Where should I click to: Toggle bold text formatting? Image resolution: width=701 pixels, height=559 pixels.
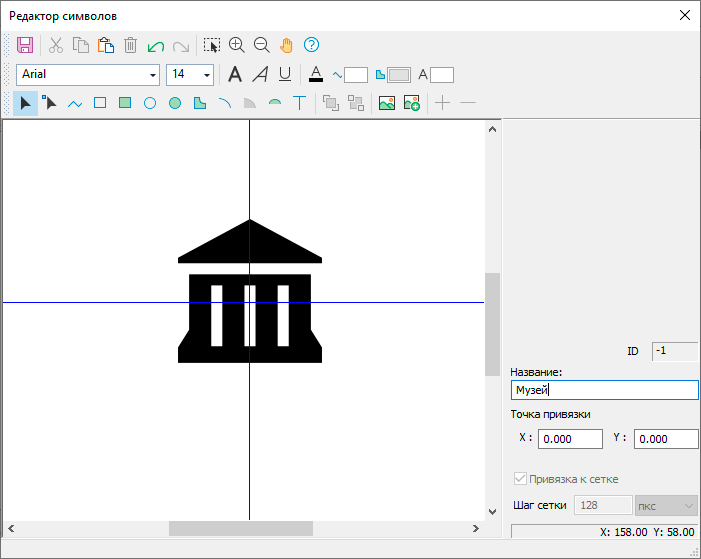pos(235,74)
